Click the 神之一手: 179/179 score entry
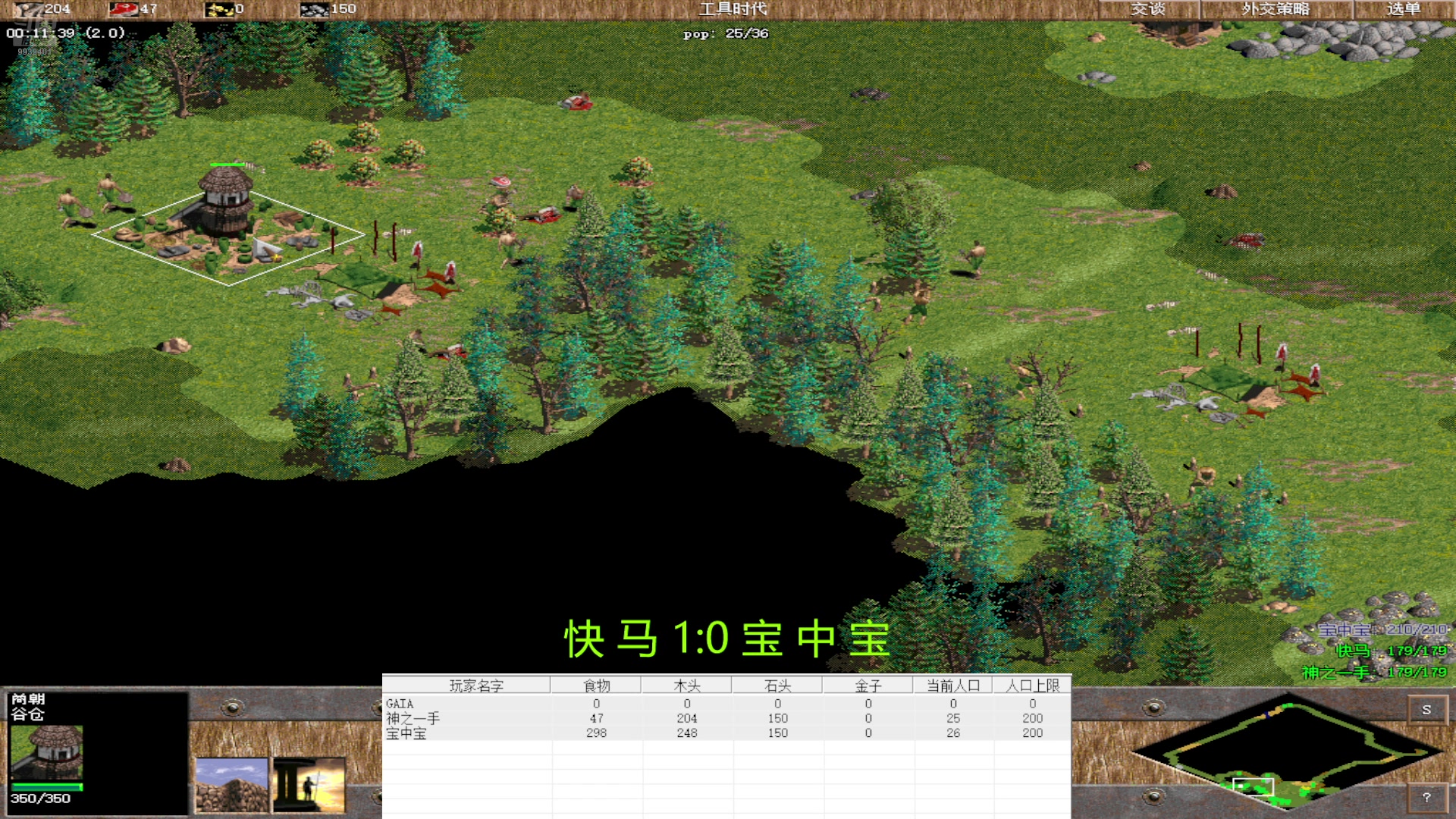 1375,673
